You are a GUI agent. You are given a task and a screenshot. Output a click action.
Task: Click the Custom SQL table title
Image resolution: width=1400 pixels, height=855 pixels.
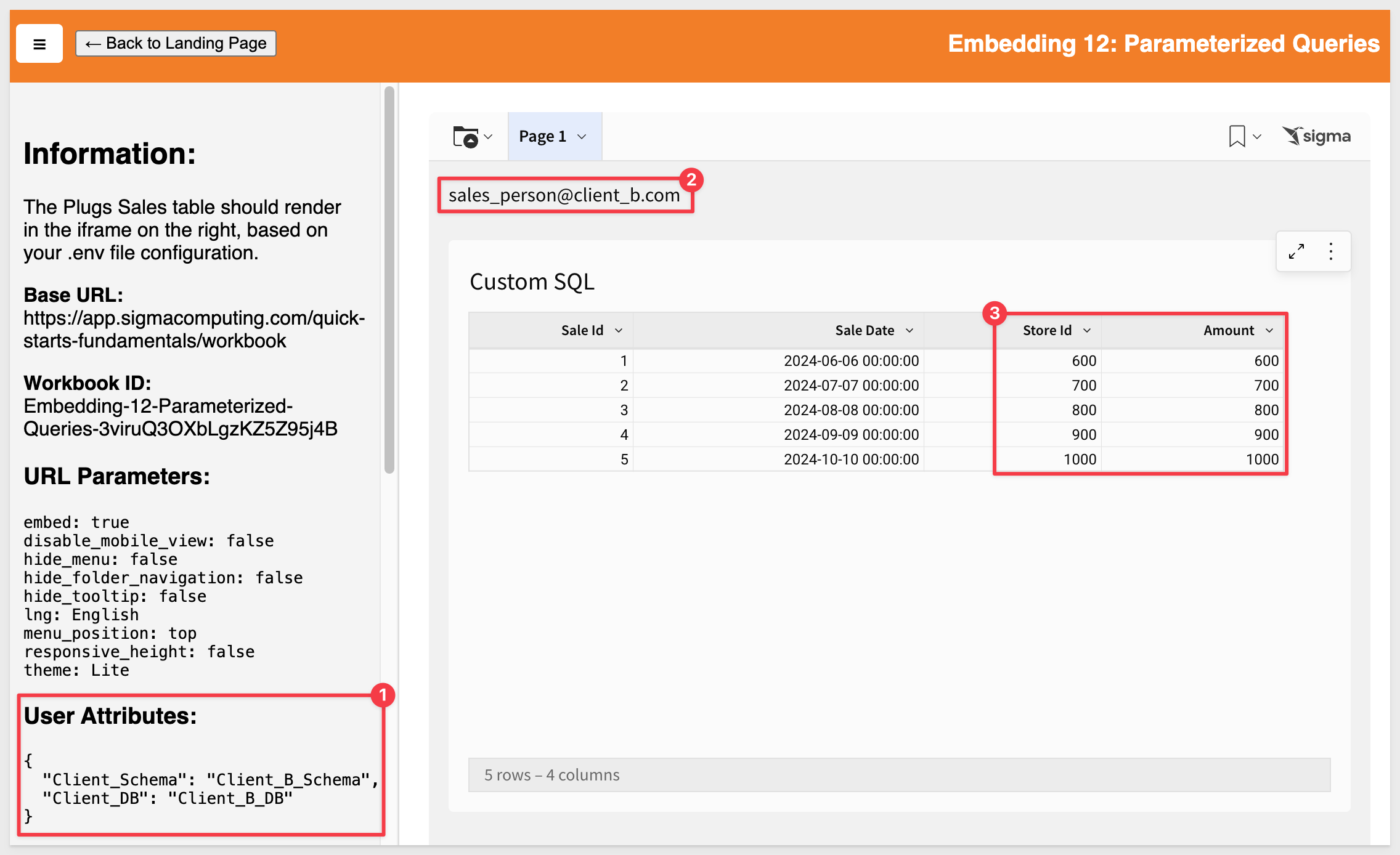[532, 282]
